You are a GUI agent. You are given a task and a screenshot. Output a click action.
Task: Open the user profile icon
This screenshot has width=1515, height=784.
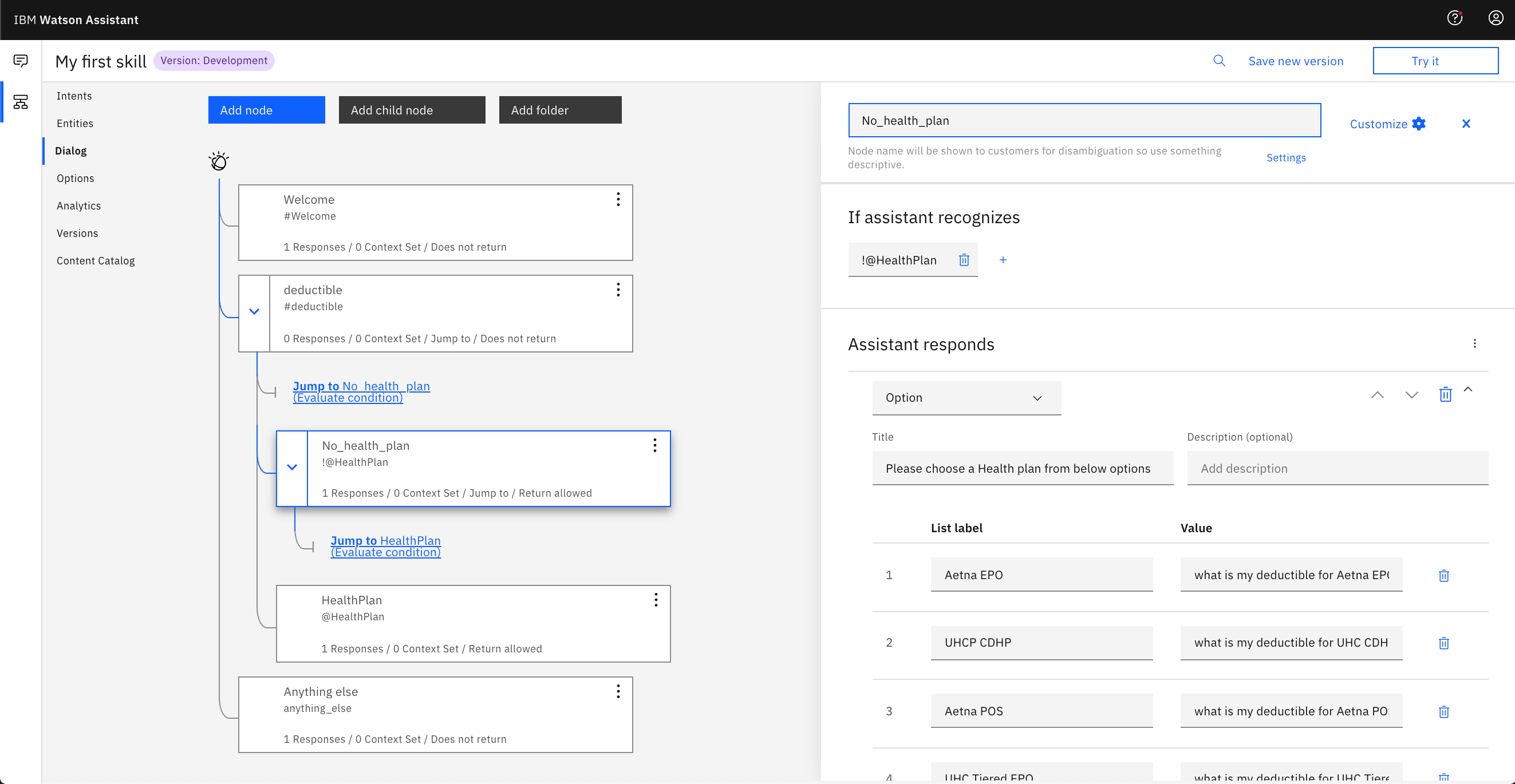[x=1496, y=18]
